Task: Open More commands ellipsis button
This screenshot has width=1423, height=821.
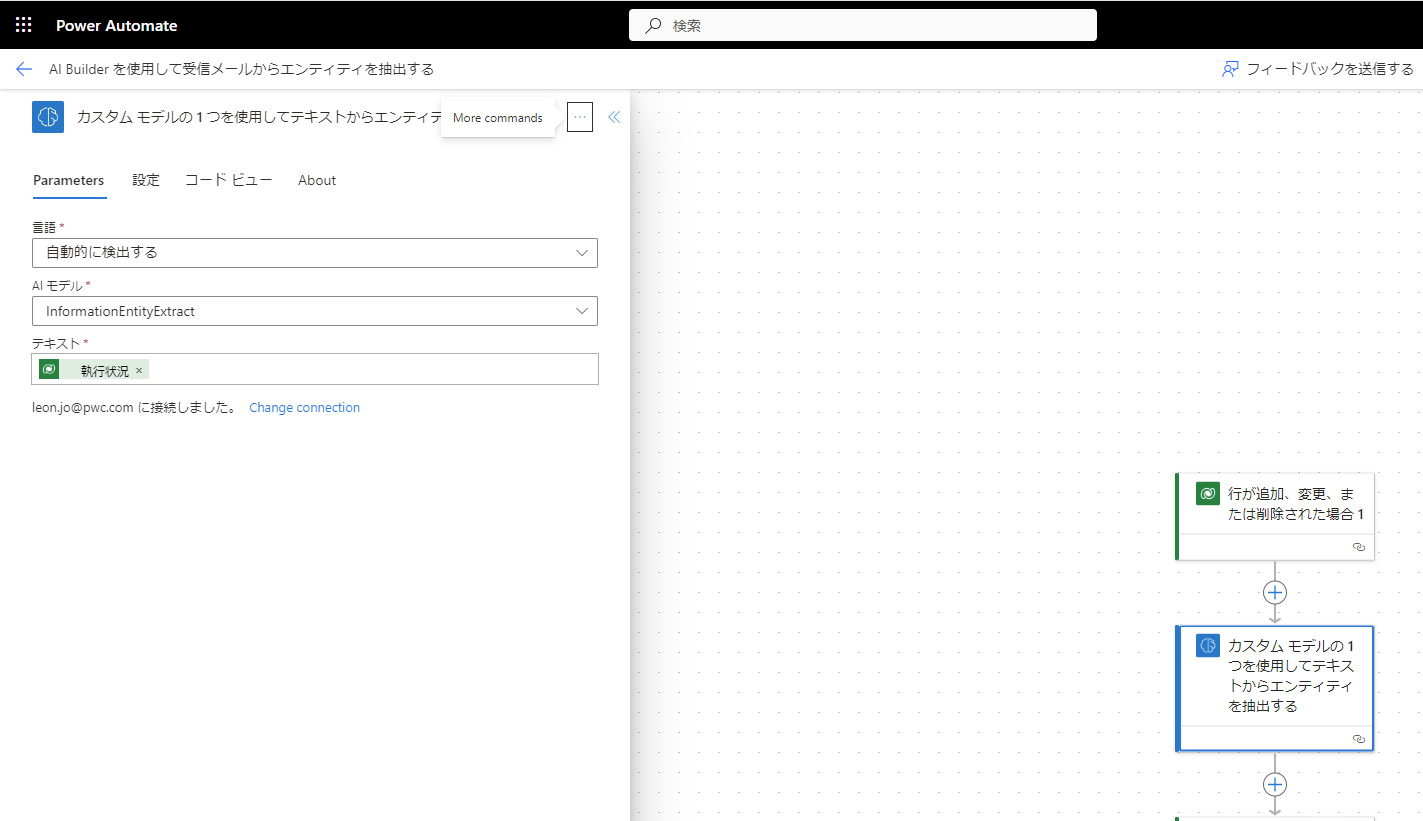Action: pos(580,117)
